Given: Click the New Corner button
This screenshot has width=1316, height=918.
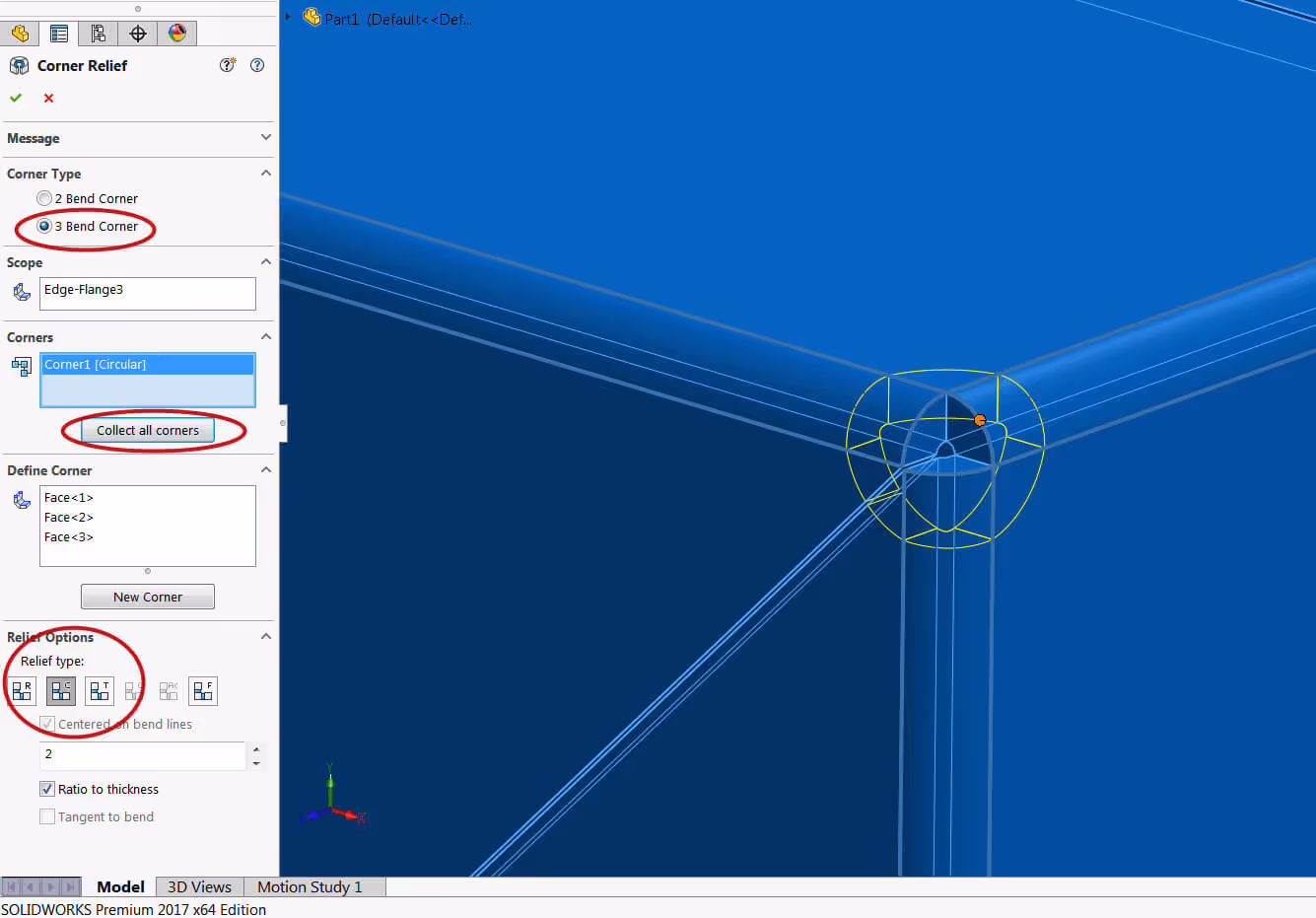Looking at the screenshot, I should 148,597.
